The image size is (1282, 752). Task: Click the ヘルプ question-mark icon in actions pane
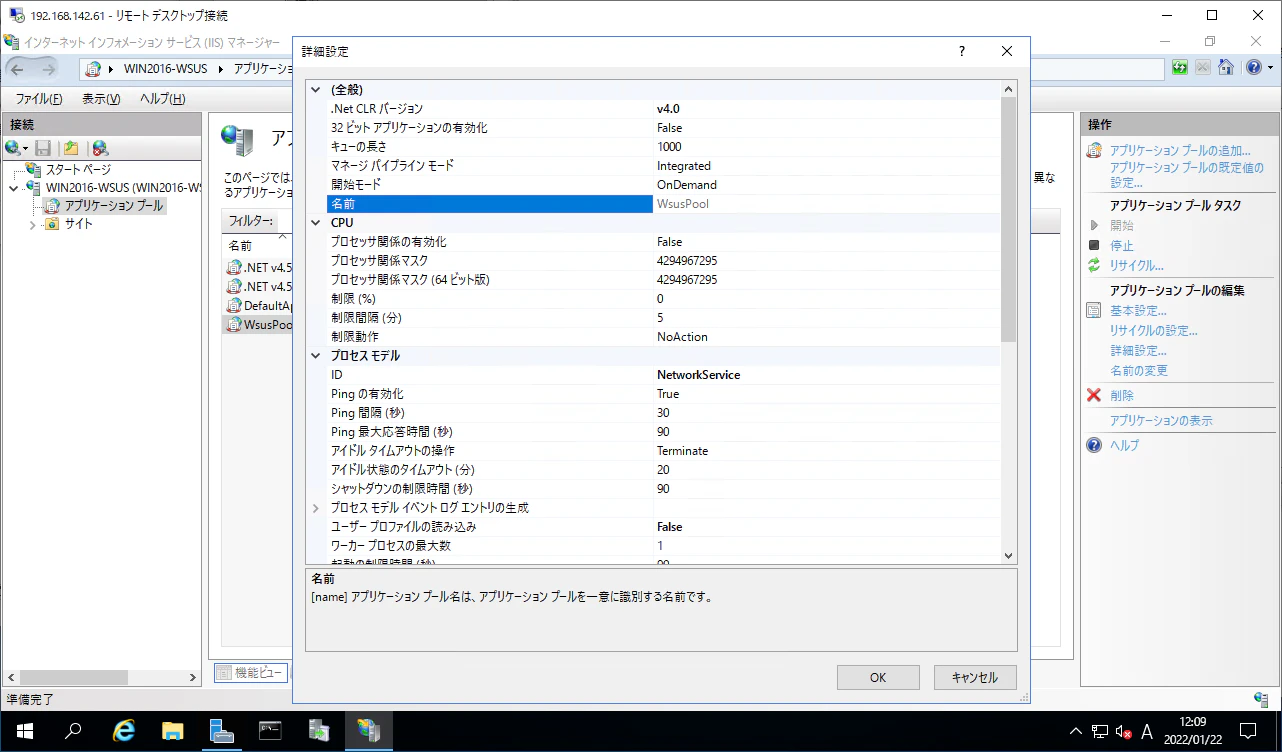tap(1094, 445)
